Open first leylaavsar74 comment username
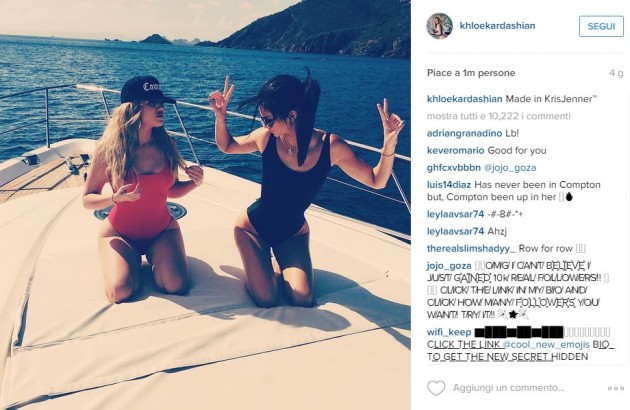Screen dimensions: 630x410 455,214
